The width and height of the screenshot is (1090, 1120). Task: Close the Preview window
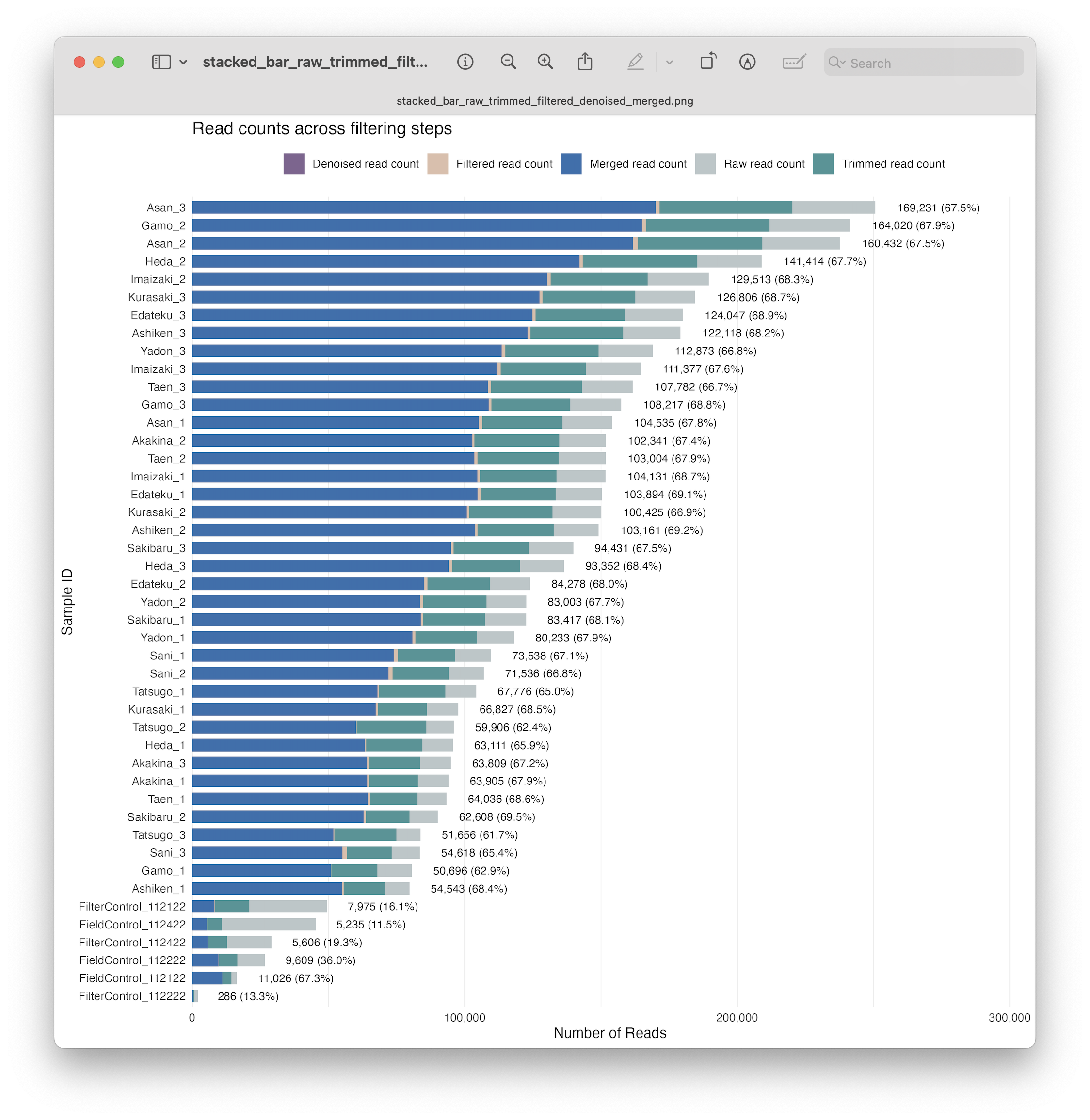[x=80, y=62]
